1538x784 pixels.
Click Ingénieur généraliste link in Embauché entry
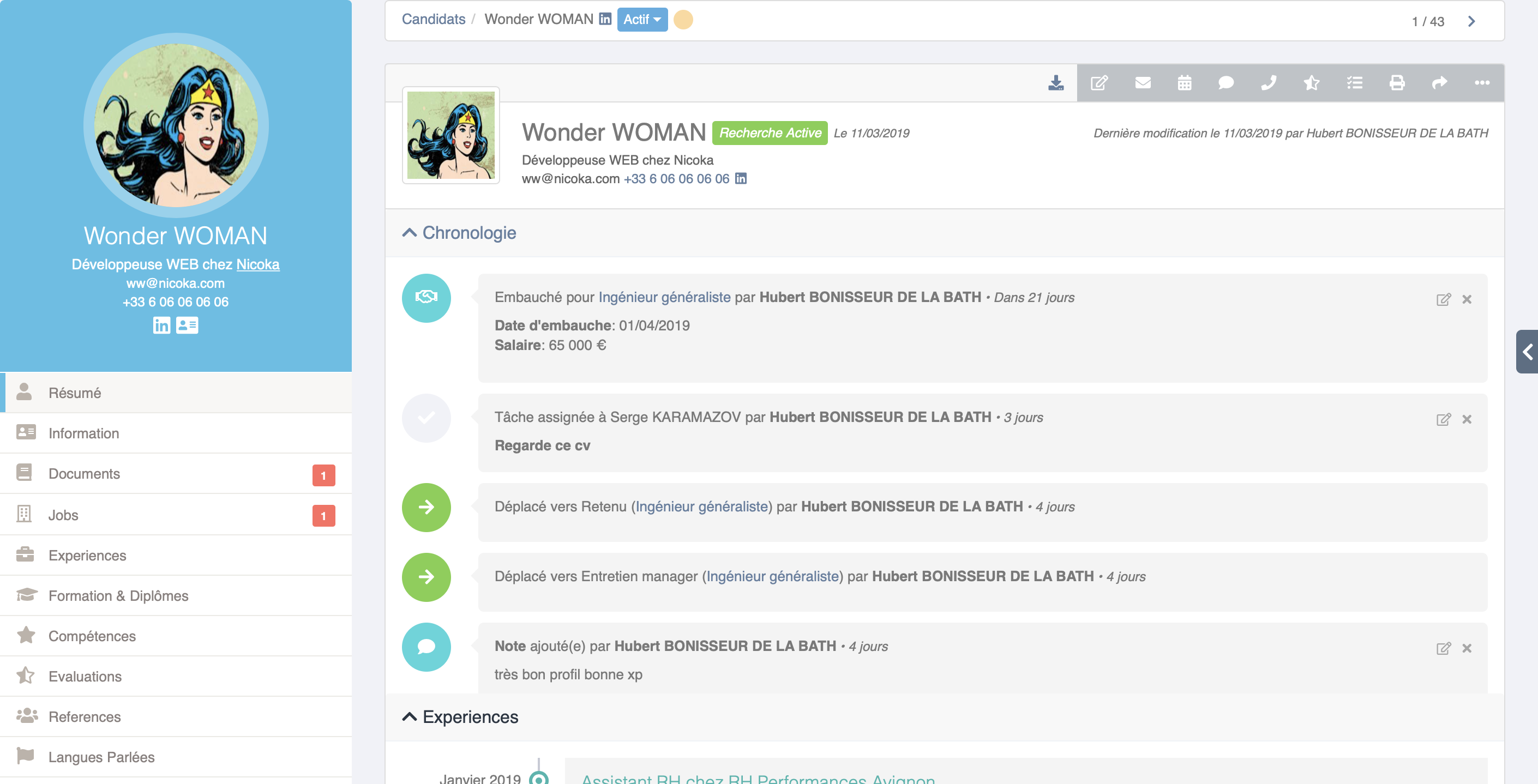coord(664,297)
